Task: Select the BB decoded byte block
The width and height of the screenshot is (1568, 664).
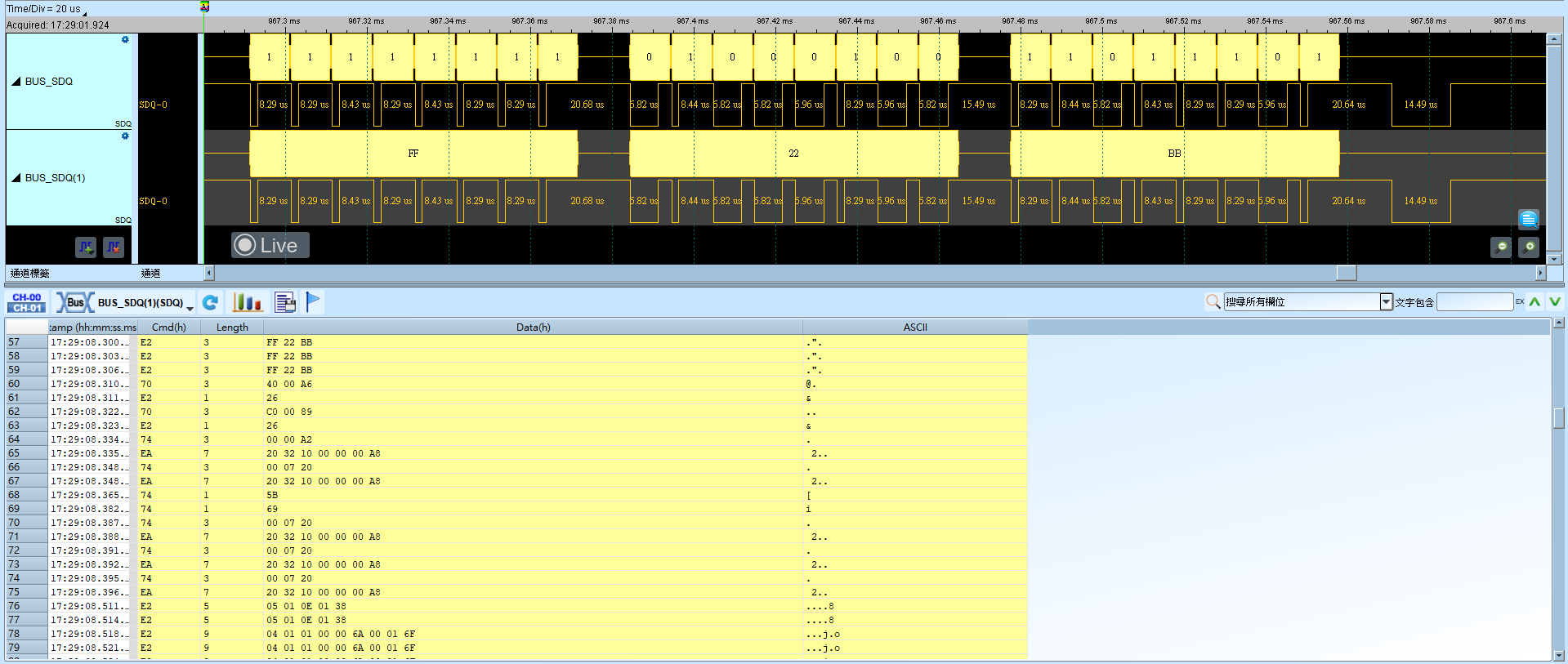Action: click(1175, 154)
